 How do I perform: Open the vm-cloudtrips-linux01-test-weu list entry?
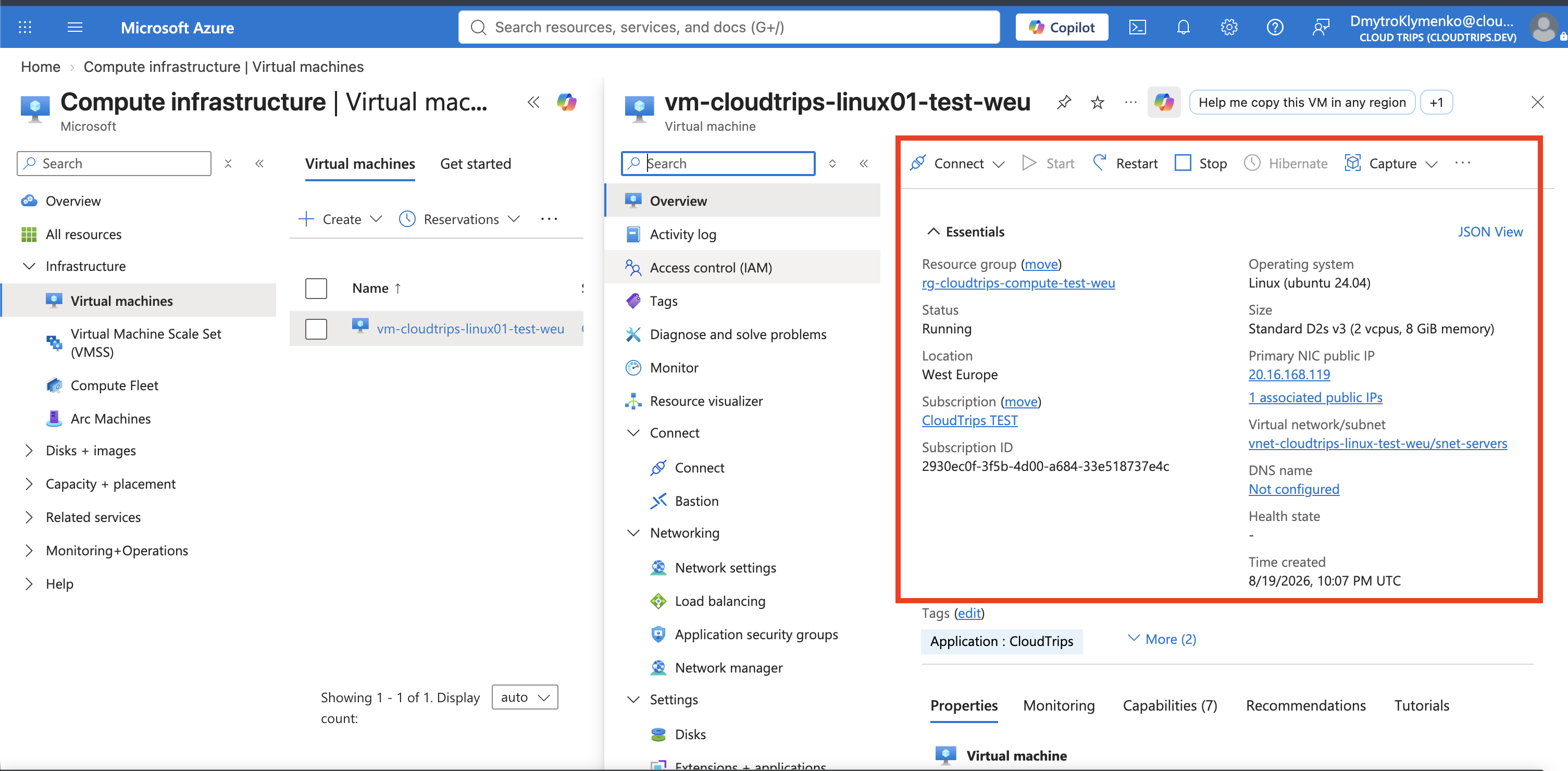pyautogui.click(x=470, y=329)
